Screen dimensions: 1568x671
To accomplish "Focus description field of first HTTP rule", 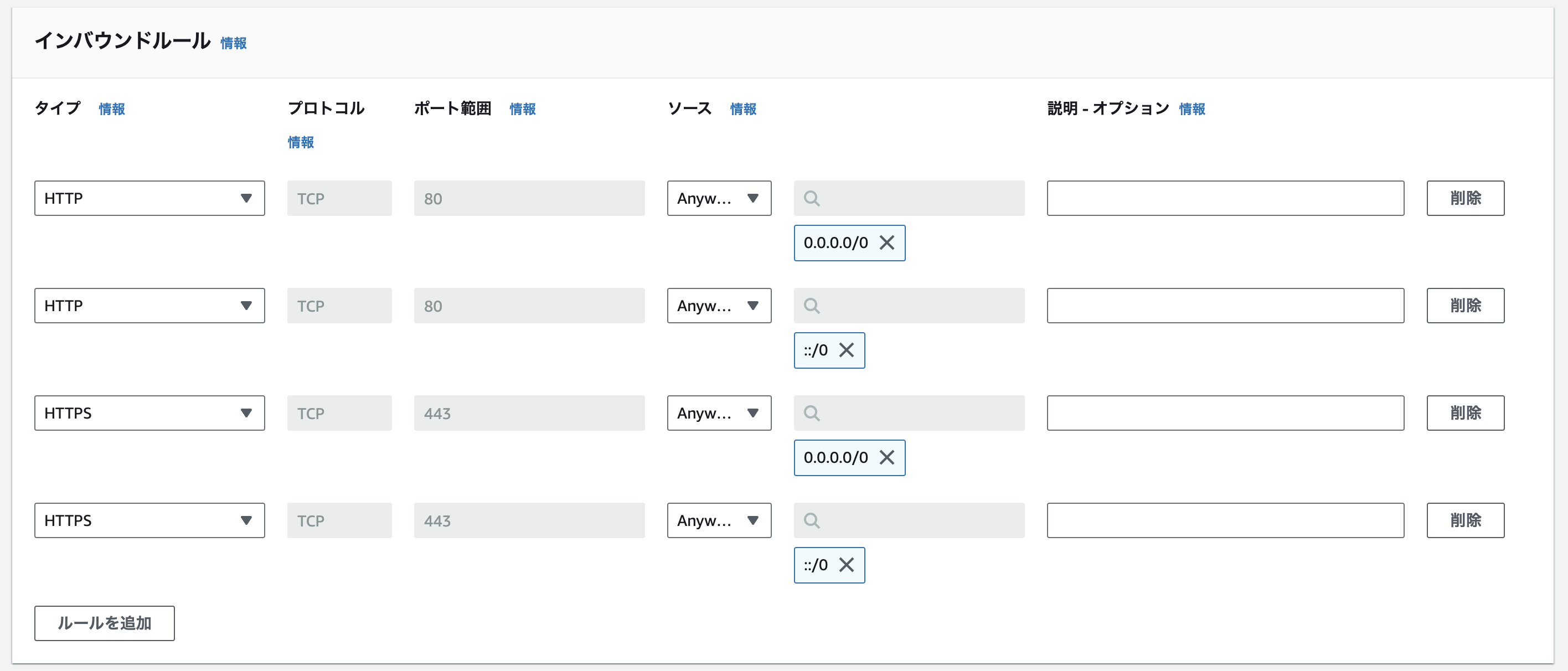I will 1225,198.
